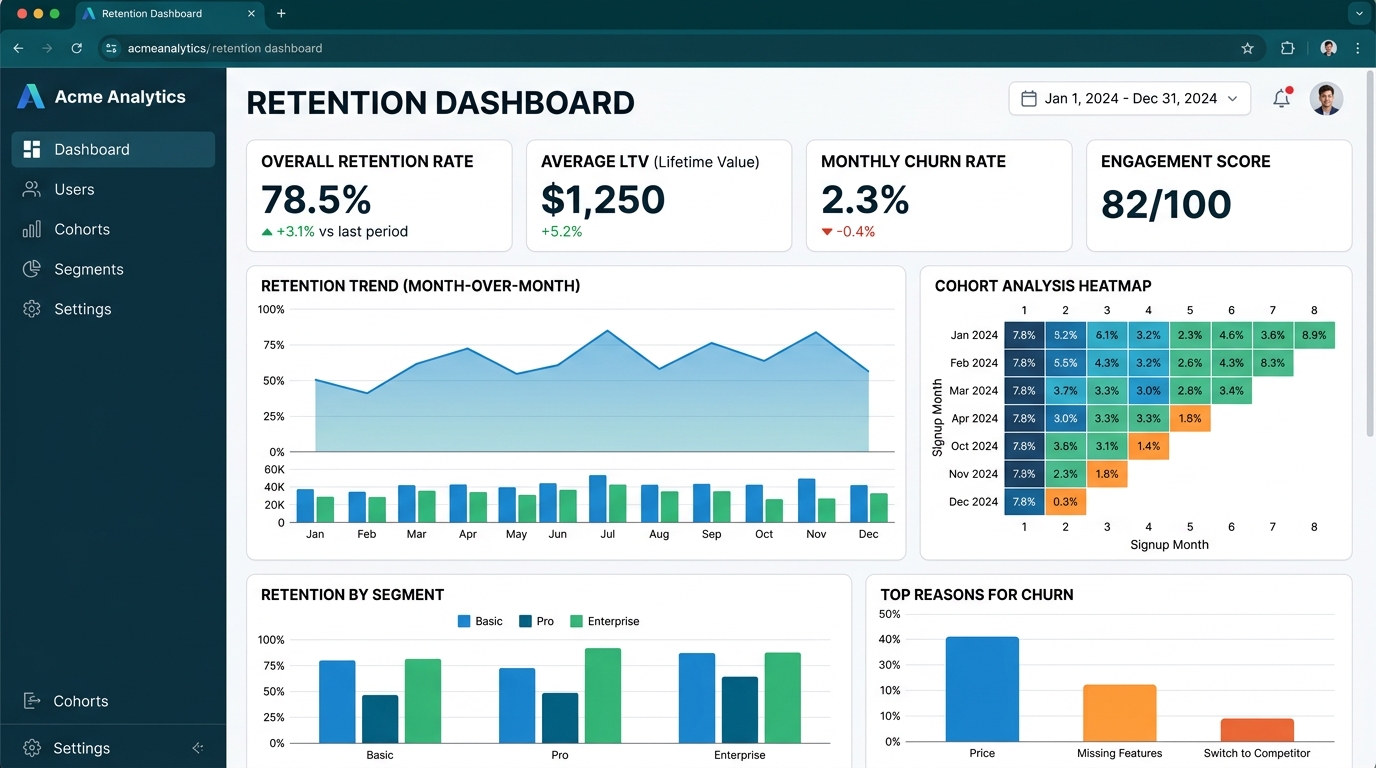Open the browser extensions puzzle icon
The image size is (1376, 768).
tap(1288, 48)
